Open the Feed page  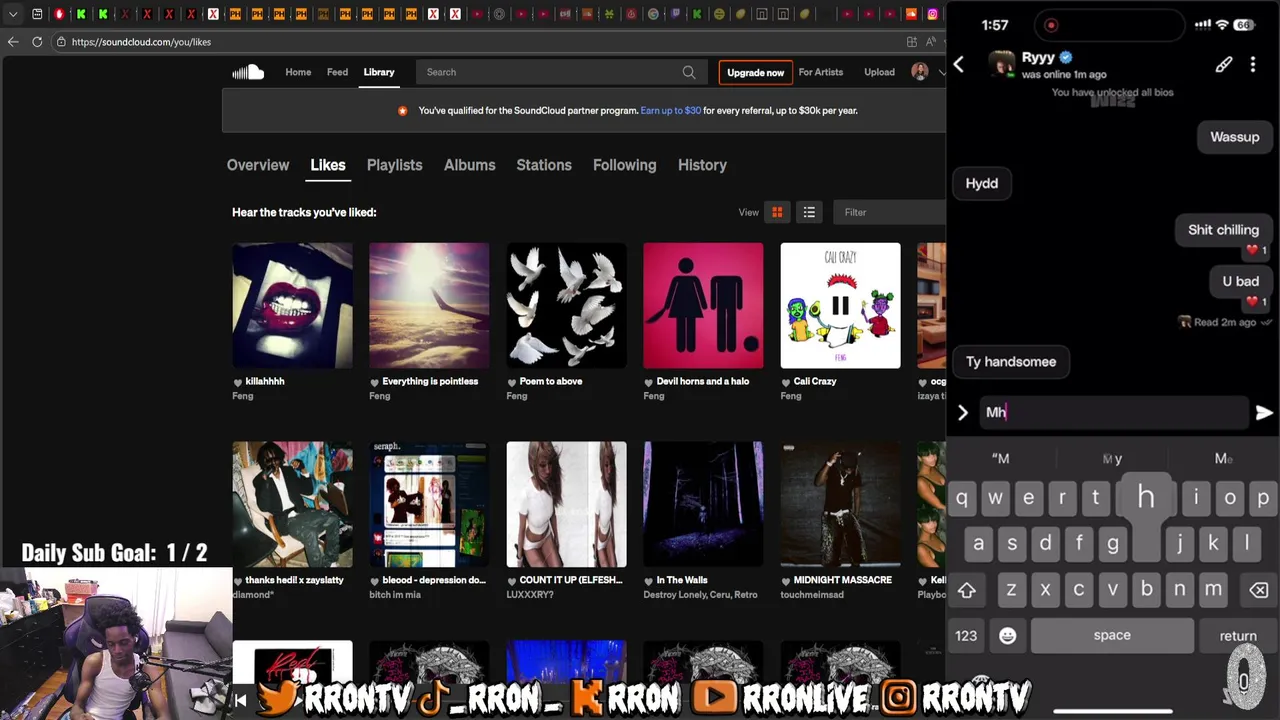(338, 72)
